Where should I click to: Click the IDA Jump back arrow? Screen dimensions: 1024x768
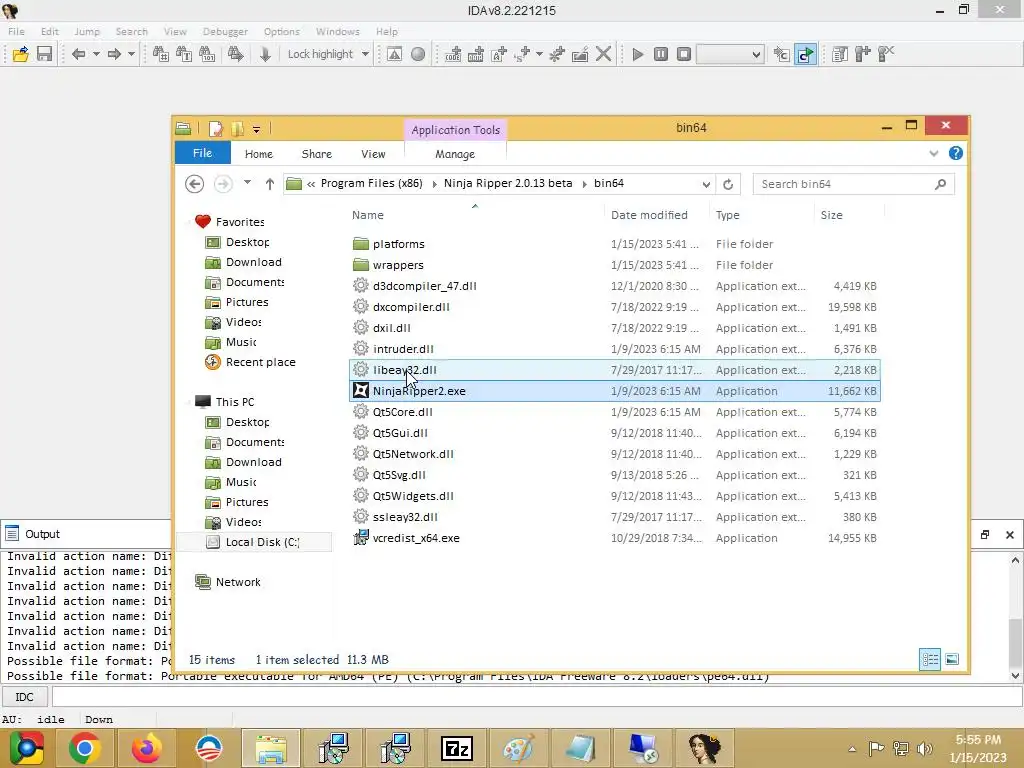tap(78, 54)
